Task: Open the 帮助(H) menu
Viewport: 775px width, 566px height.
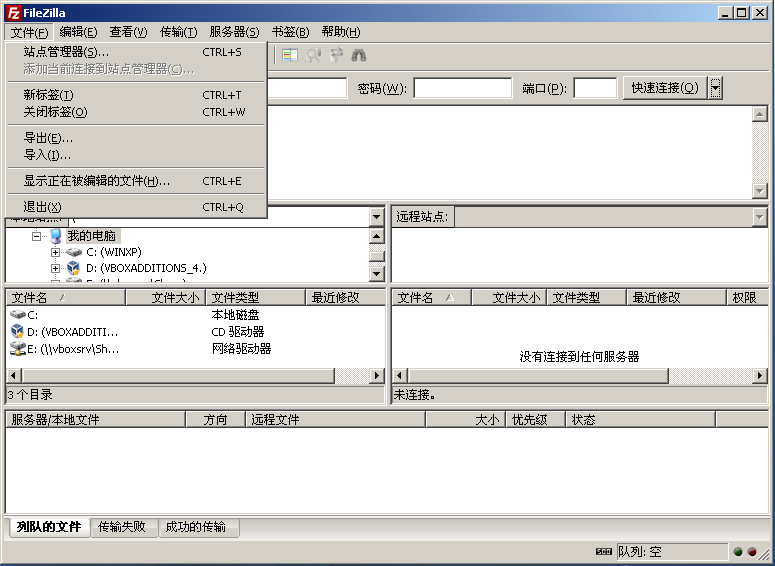Action: [341, 32]
